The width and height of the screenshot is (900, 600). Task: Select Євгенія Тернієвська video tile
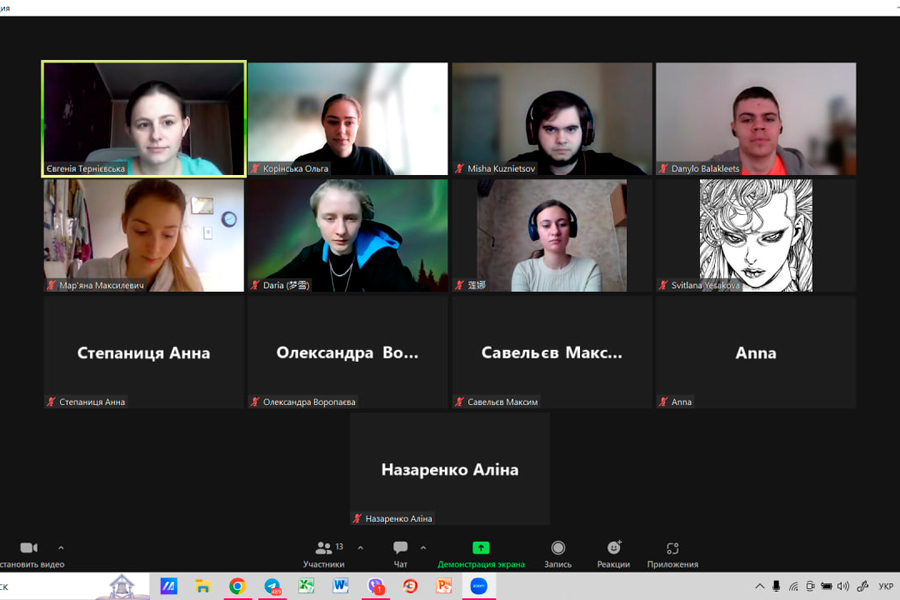[x=144, y=119]
